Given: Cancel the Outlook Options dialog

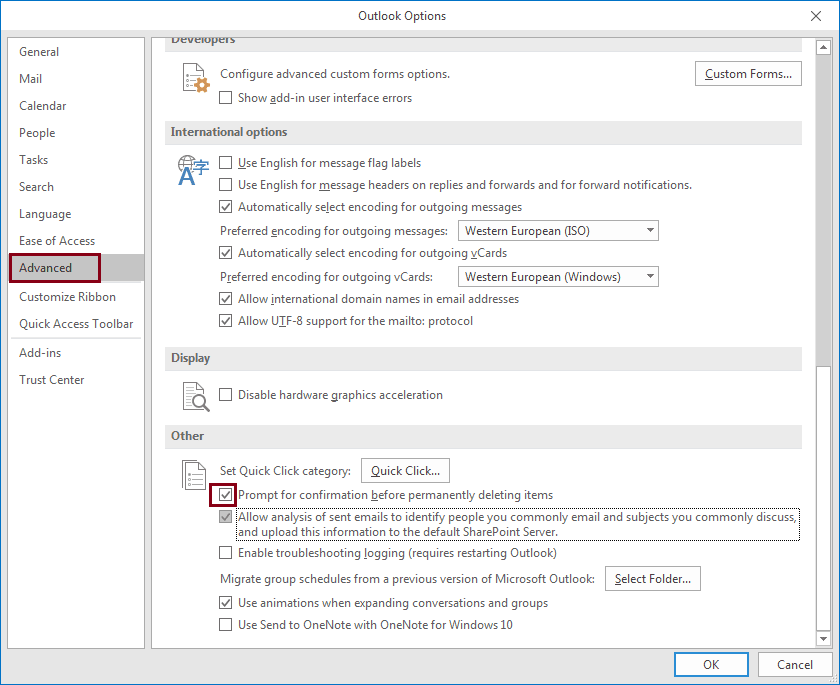Looking at the screenshot, I should (x=794, y=665).
